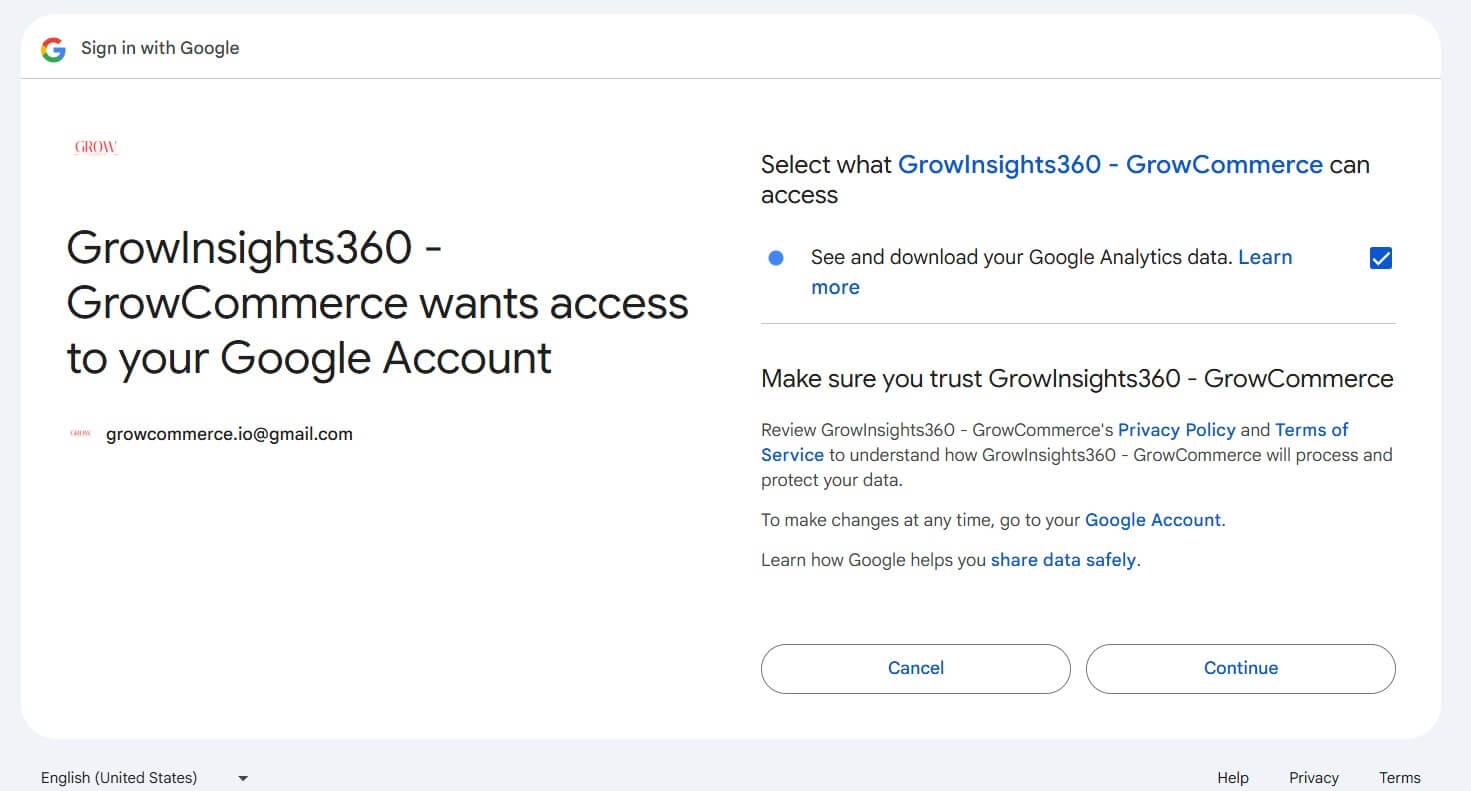Click the blue bullet dot beside Analytics permission
Screen dimensions: 1471x791
tap(776, 258)
